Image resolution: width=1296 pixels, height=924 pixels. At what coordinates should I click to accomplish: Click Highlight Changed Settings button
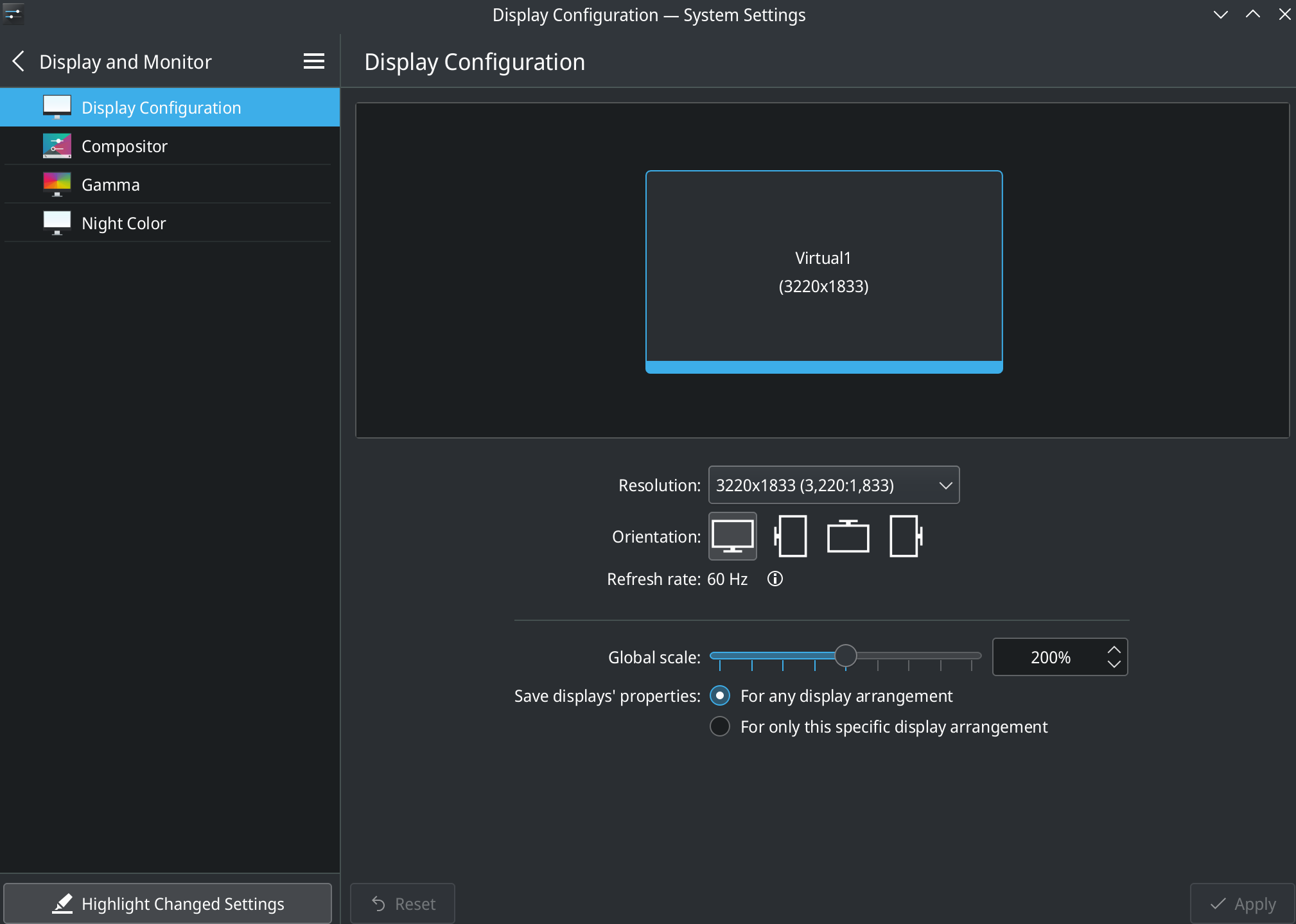[x=168, y=904]
